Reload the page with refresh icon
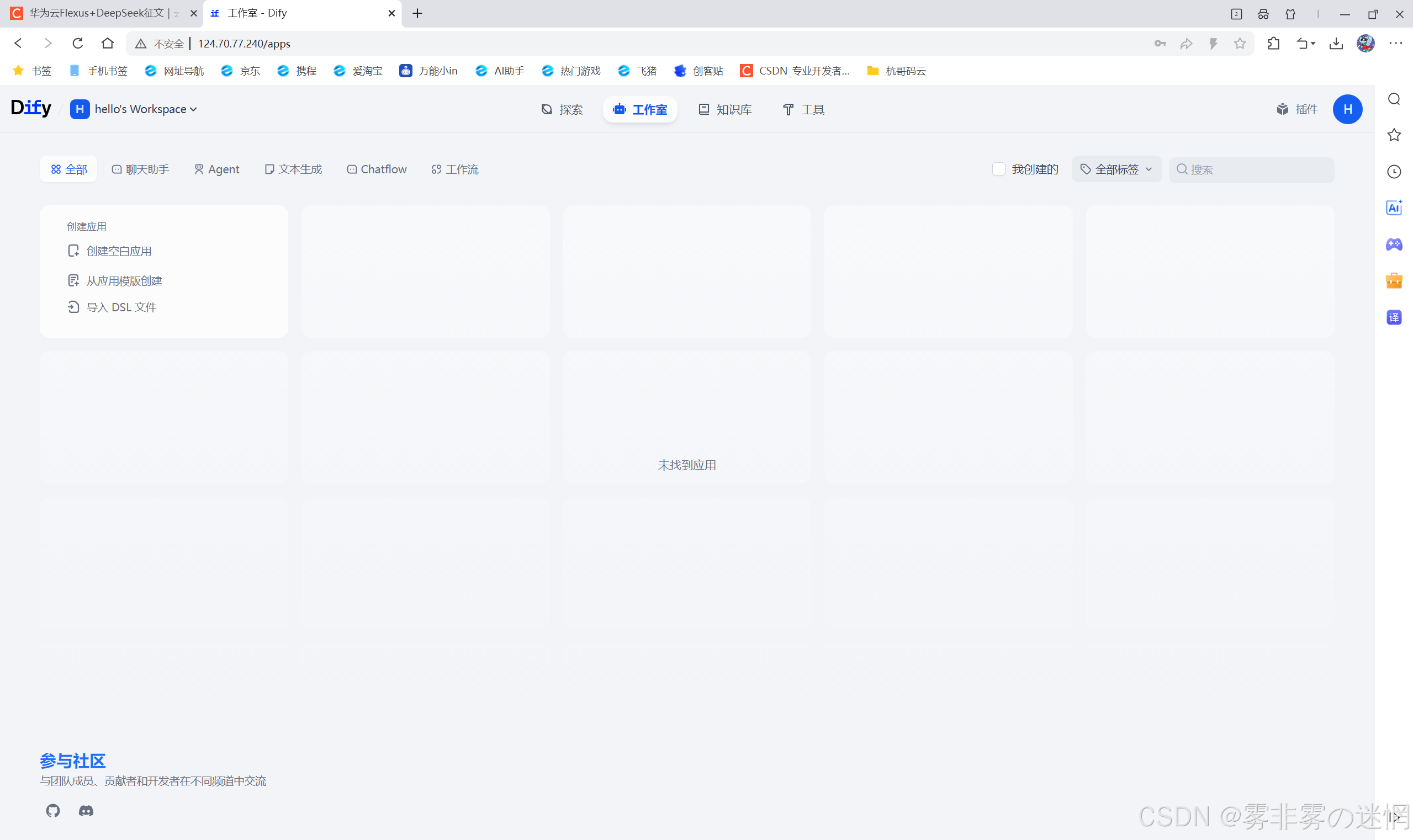The width and height of the screenshot is (1413, 840). point(78,44)
